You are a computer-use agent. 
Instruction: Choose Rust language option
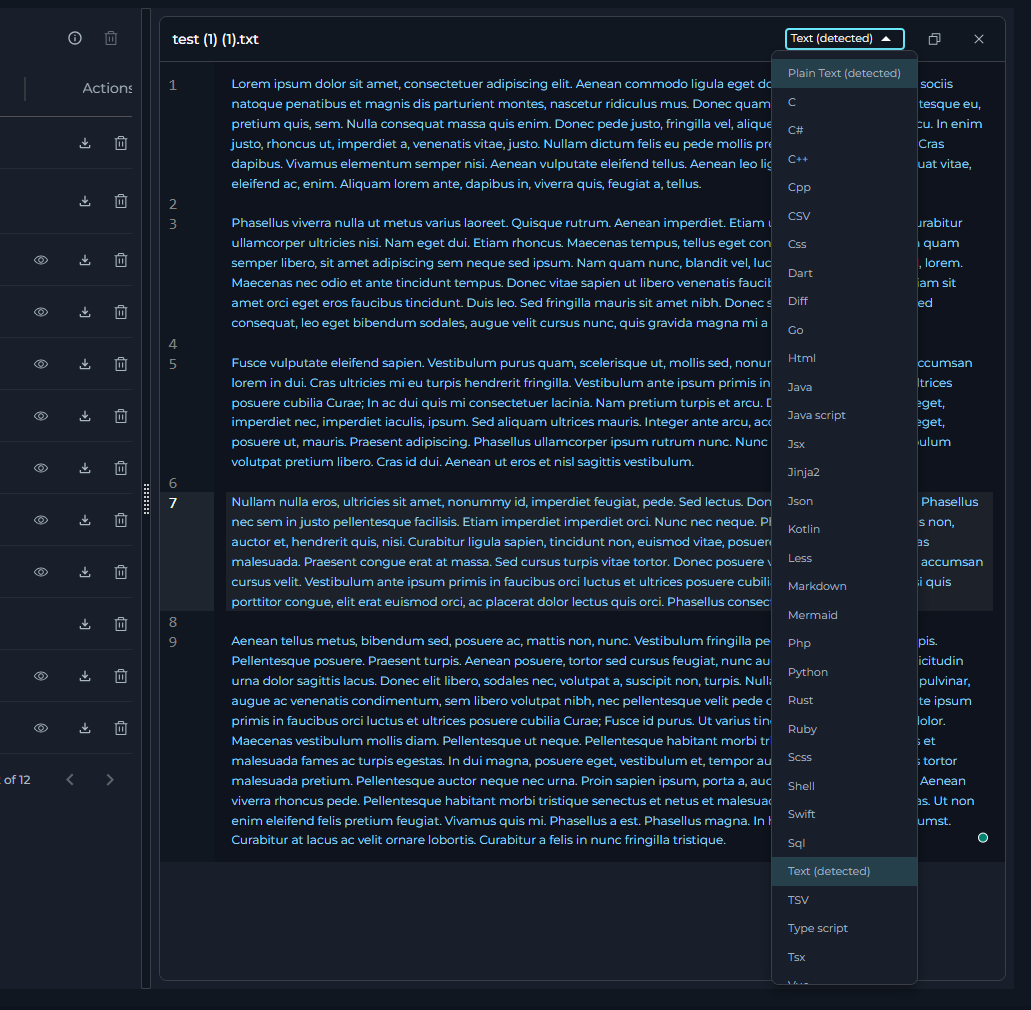click(x=844, y=700)
